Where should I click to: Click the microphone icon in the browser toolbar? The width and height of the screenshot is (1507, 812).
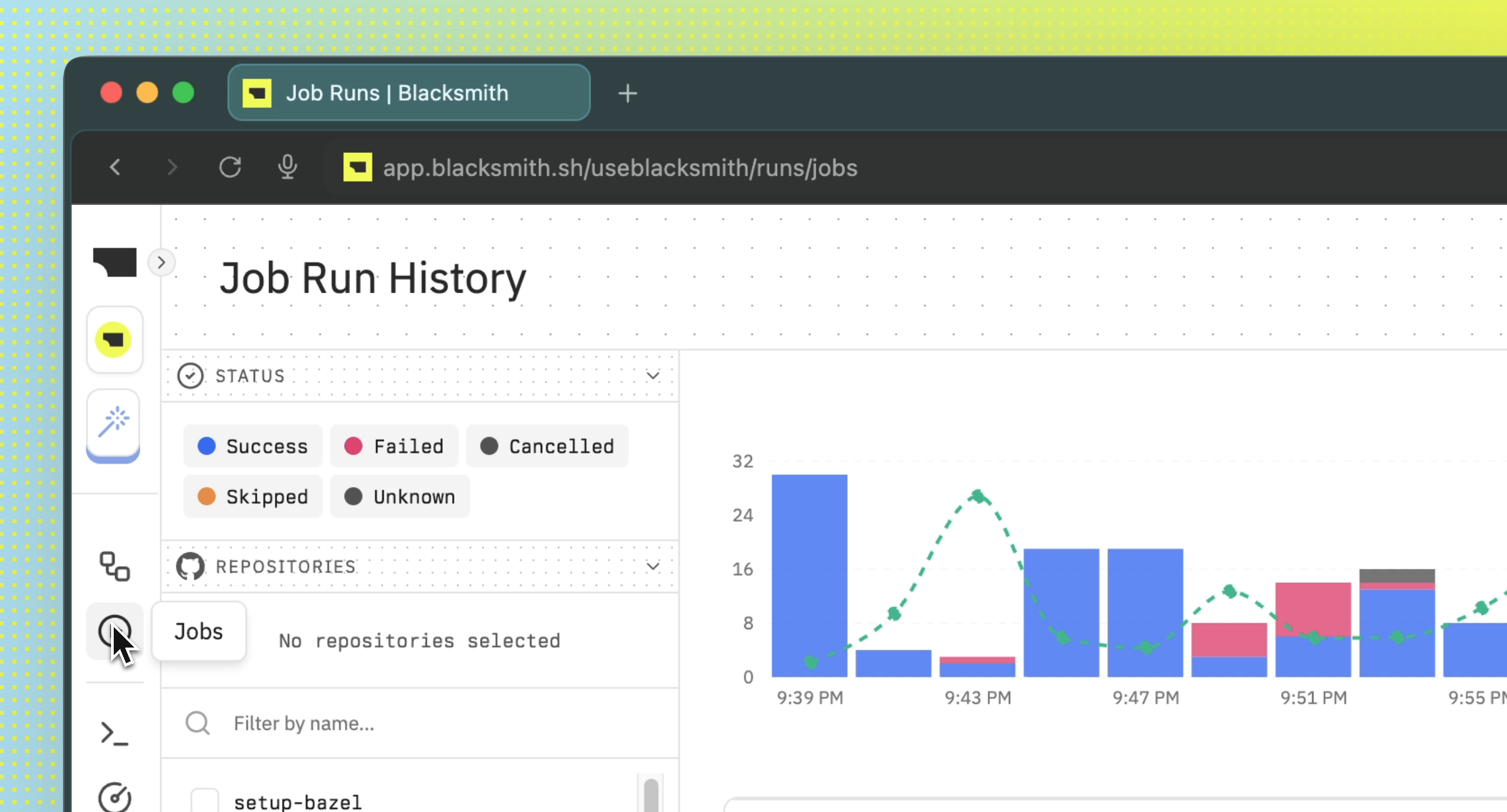click(x=288, y=167)
